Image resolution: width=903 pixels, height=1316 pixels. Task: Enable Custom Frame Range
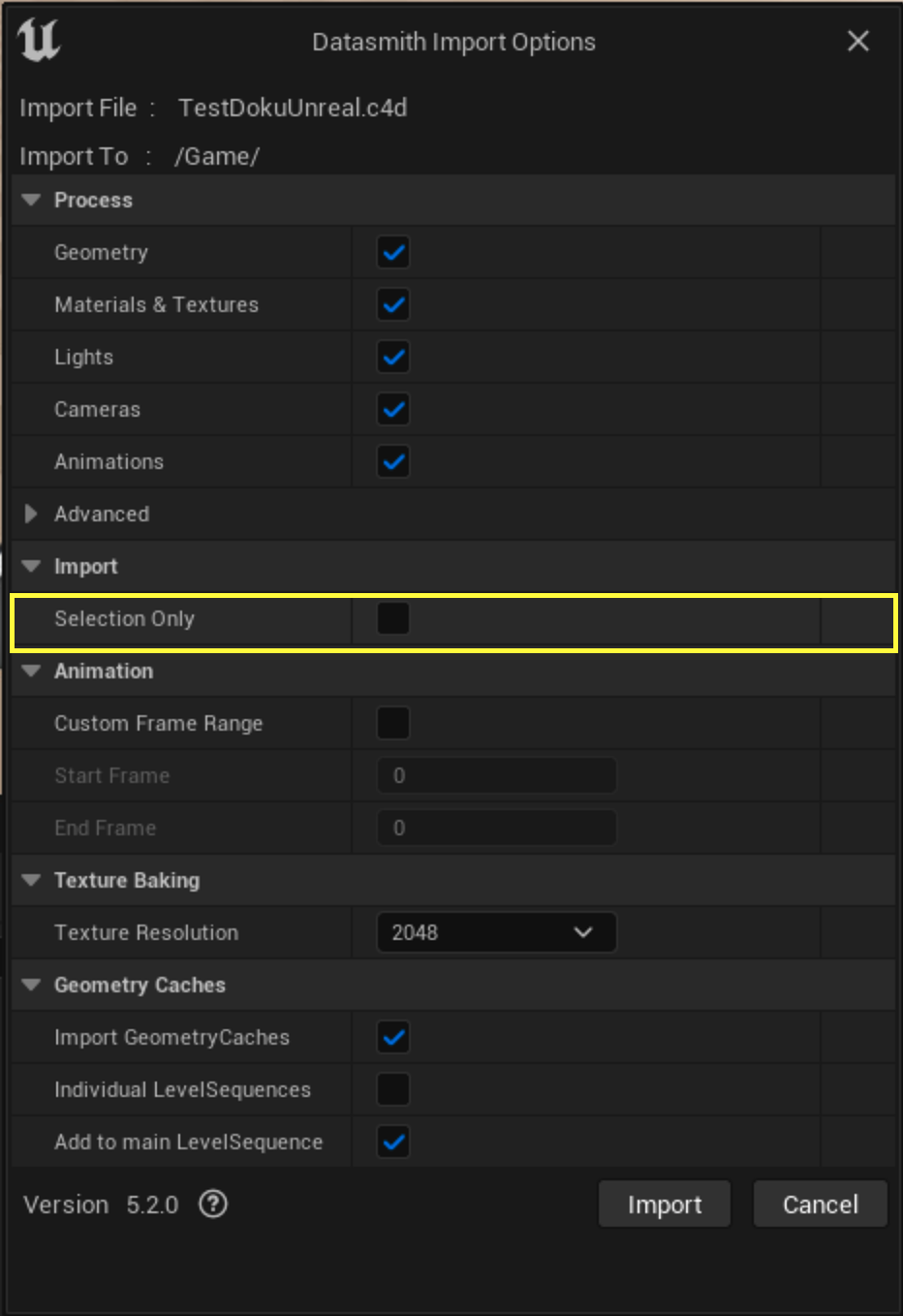392,722
